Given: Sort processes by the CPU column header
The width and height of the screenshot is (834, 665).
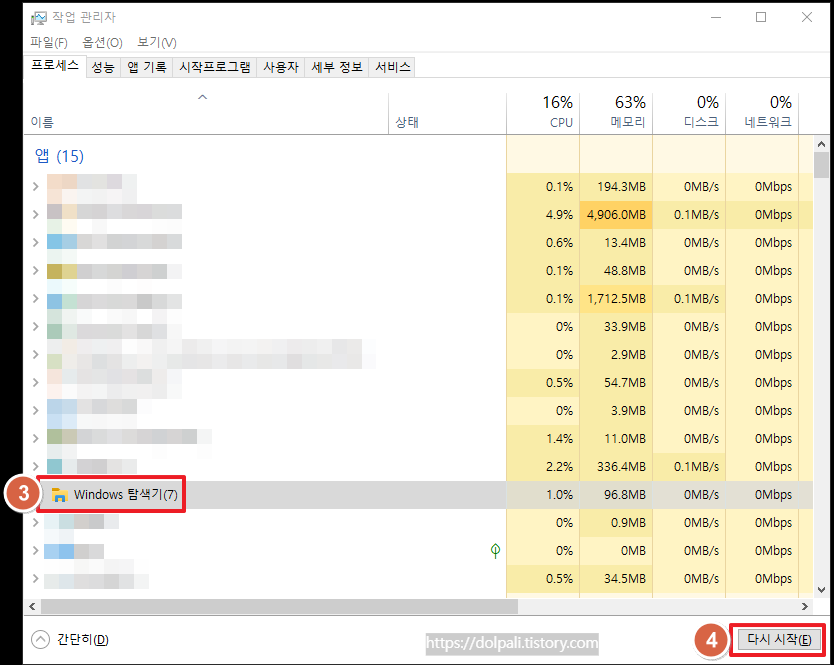Looking at the screenshot, I should click(x=556, y=110).
